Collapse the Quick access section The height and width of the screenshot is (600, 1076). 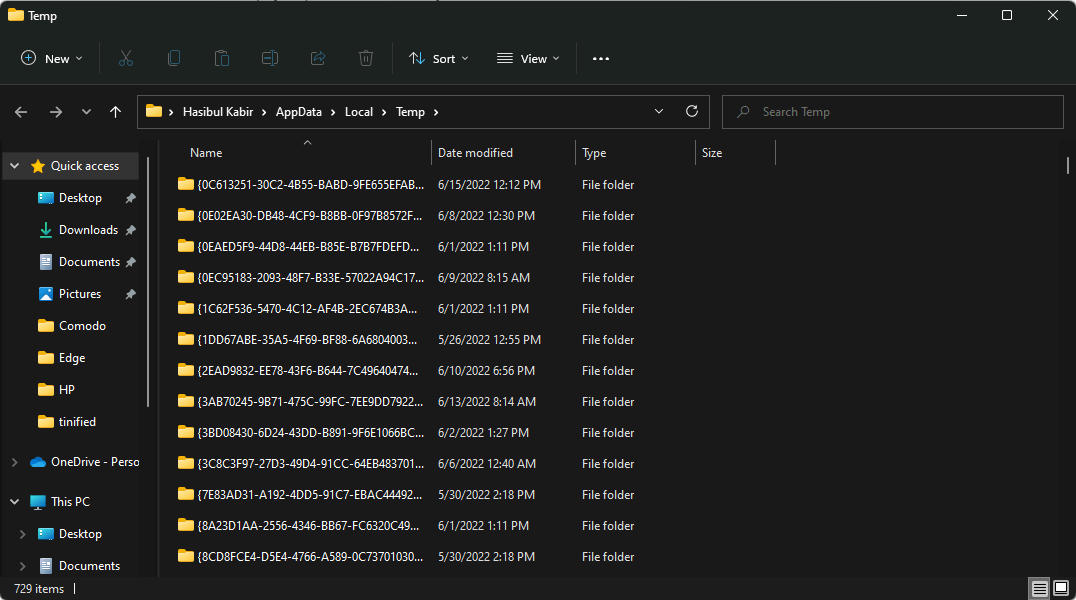point(14,166)
